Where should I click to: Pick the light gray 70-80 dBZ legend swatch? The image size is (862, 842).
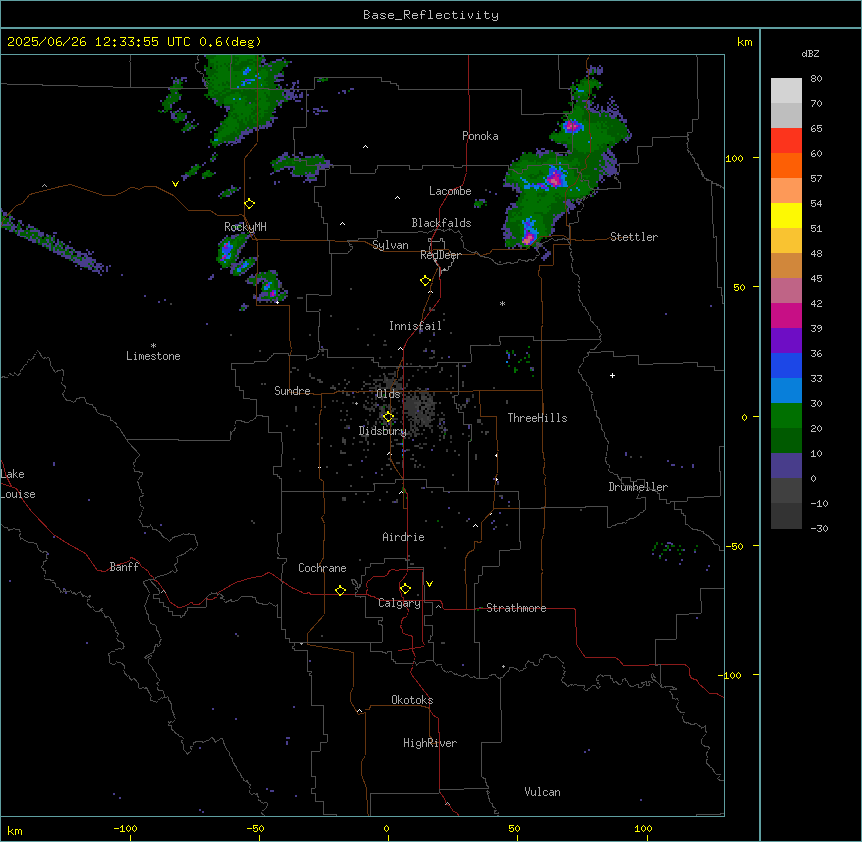pyautogui.click(x=786, y=91)
